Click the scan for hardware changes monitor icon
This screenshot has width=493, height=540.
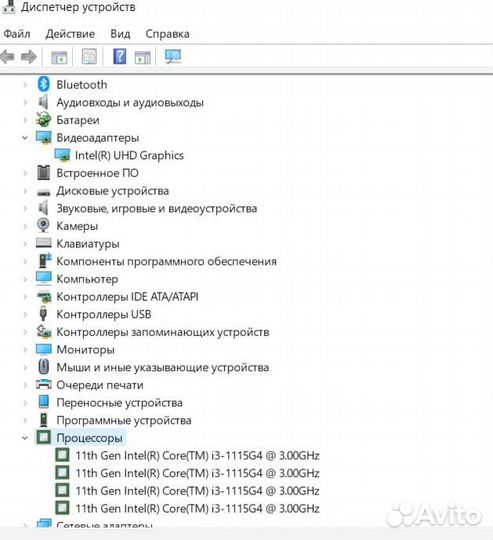(173, 56)
